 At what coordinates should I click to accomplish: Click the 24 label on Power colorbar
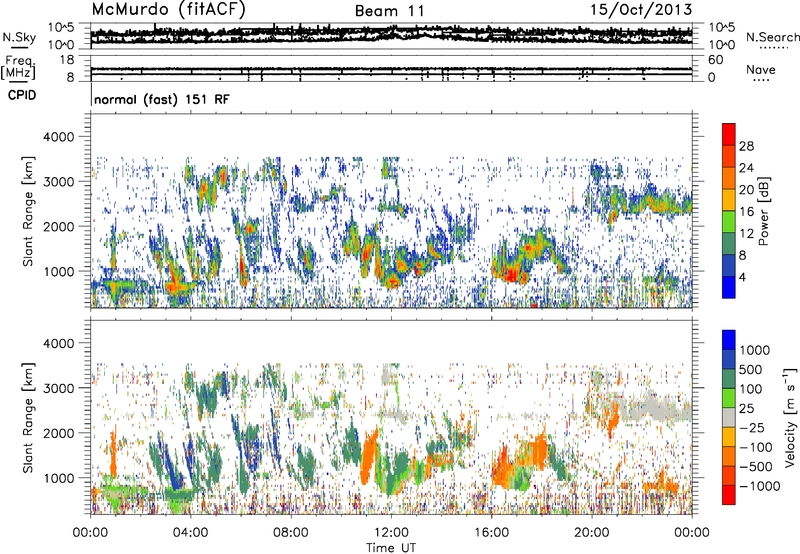point(746,168)
